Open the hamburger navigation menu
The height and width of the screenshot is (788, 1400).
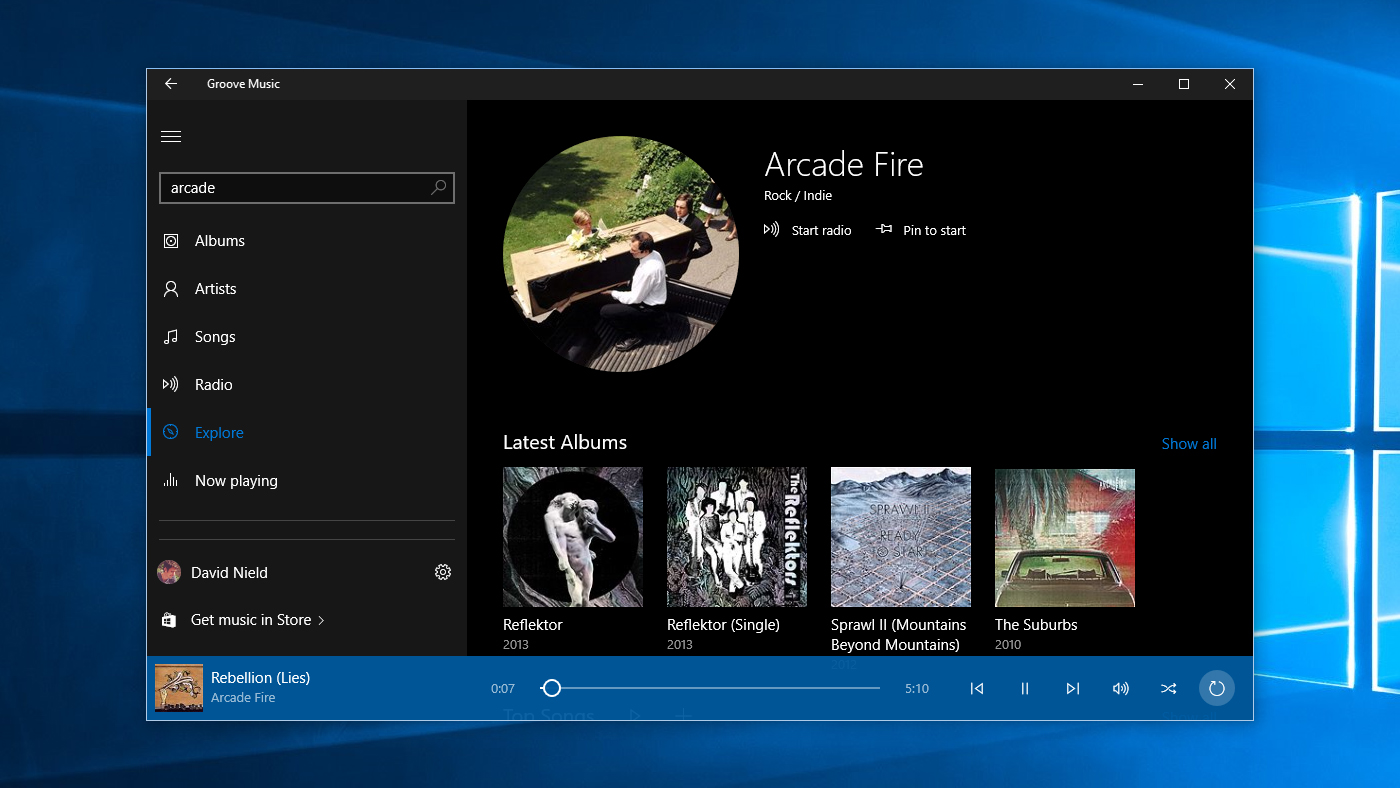coord(171,137)
